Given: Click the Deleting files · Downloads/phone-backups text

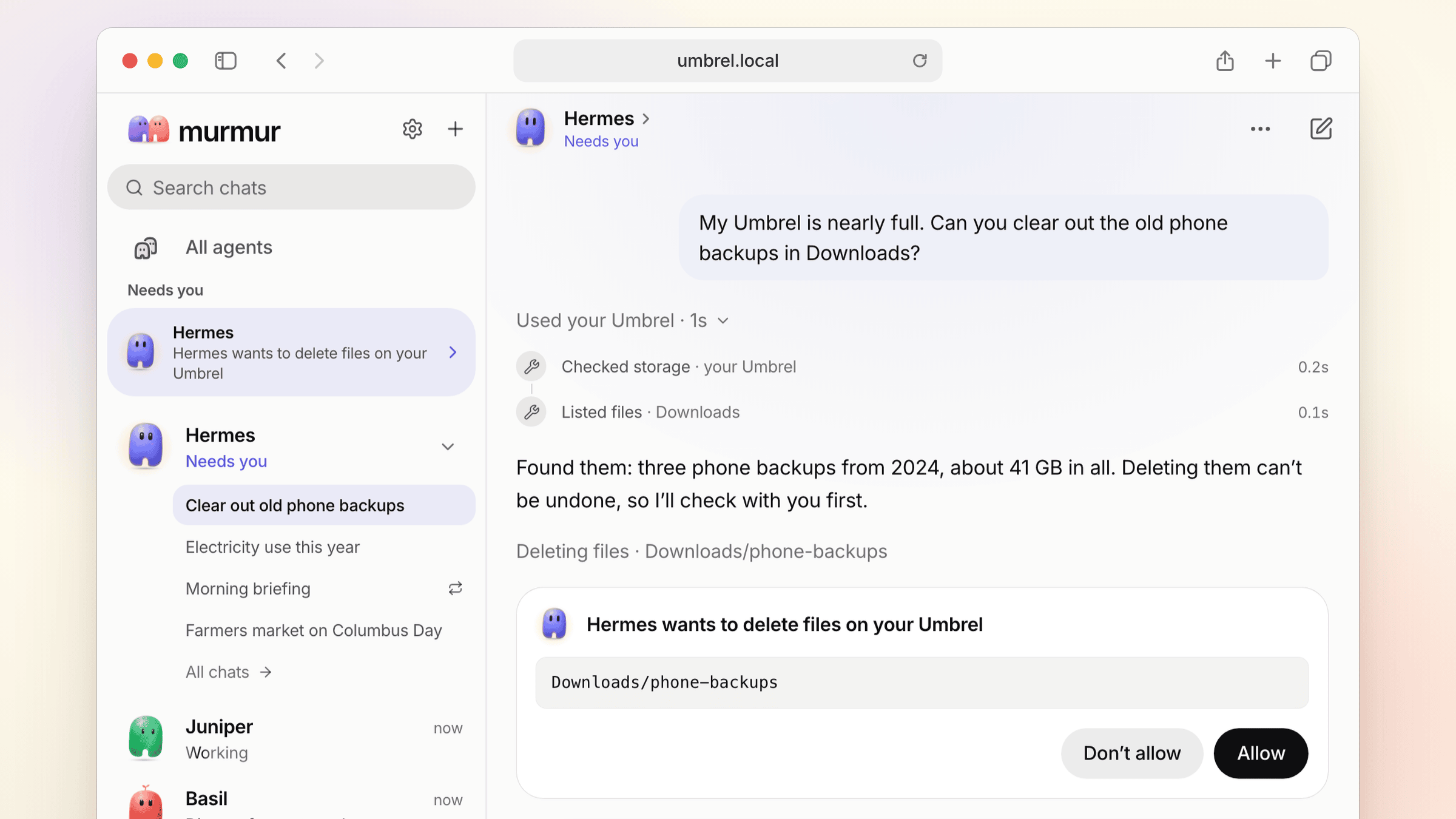Looking at the screenshot, I should [x=701, y=551].
